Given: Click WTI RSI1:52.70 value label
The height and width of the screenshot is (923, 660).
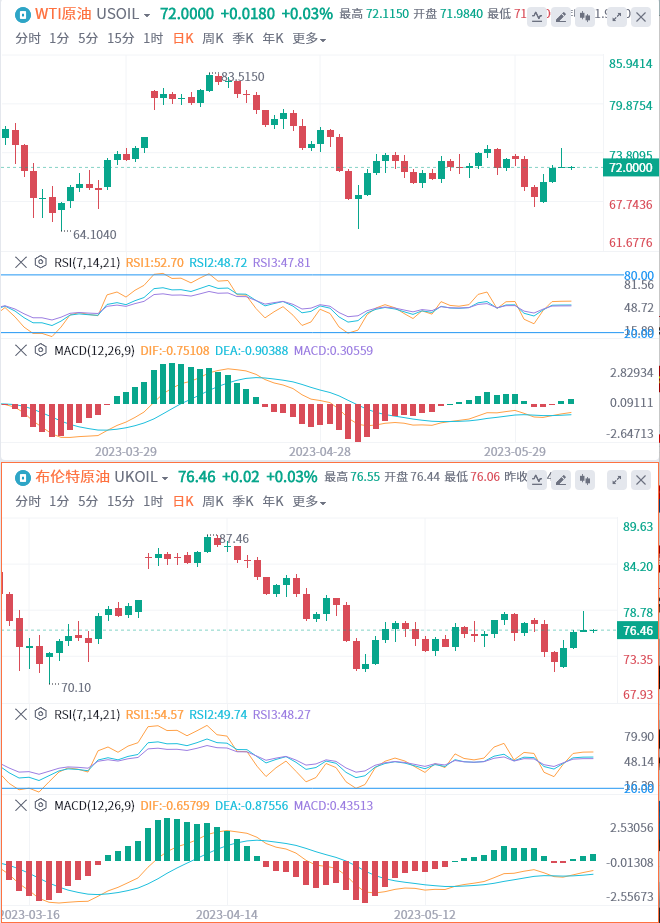Looking at the screenshot, I should click(155, 263).
